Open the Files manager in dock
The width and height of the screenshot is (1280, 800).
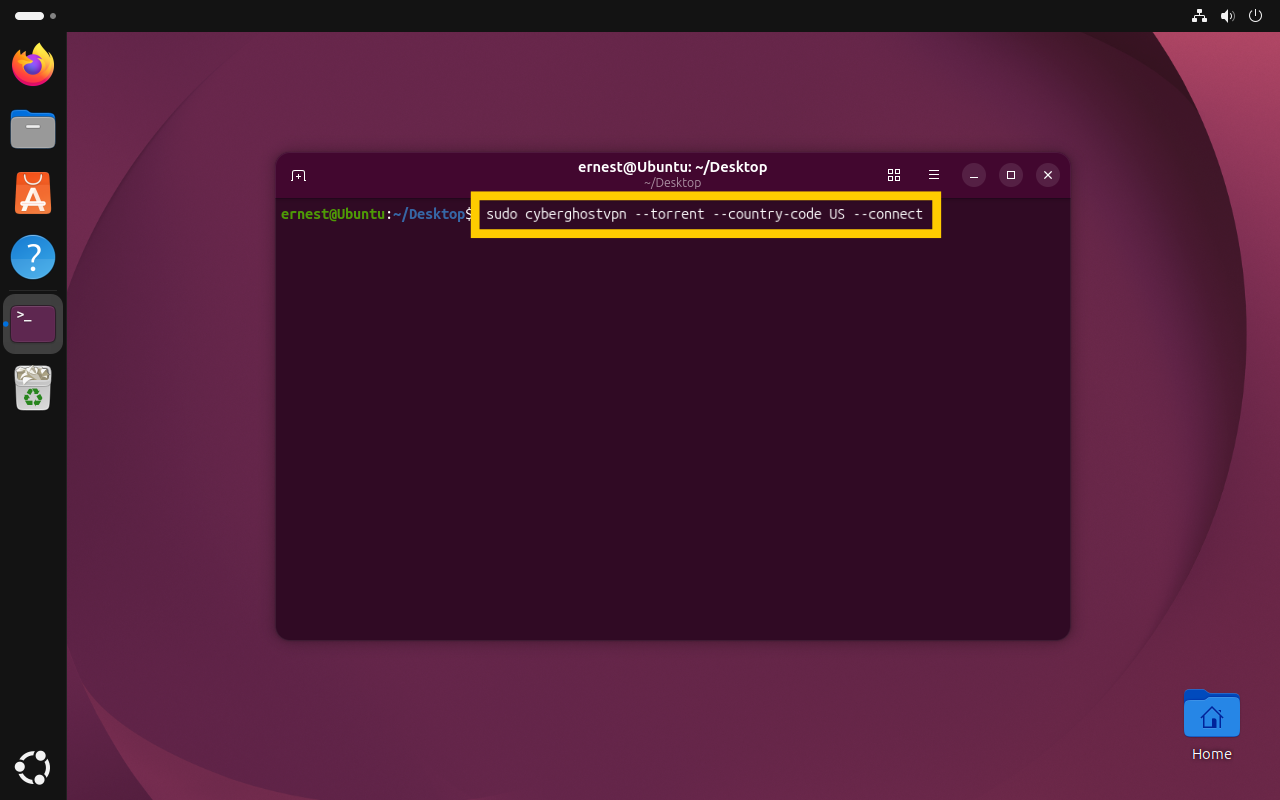(x=33, y=129)
